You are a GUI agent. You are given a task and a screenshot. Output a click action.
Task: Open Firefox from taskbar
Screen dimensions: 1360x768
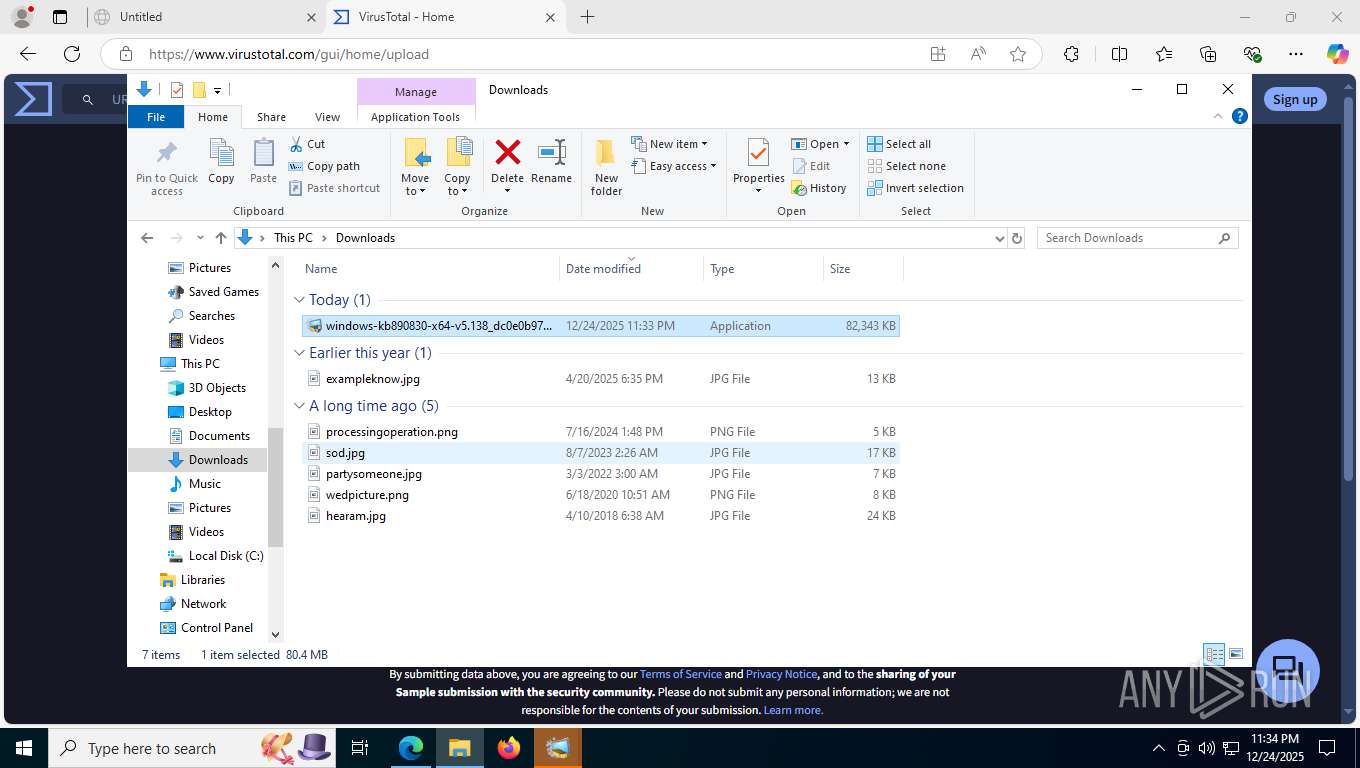tap(508, 747)
